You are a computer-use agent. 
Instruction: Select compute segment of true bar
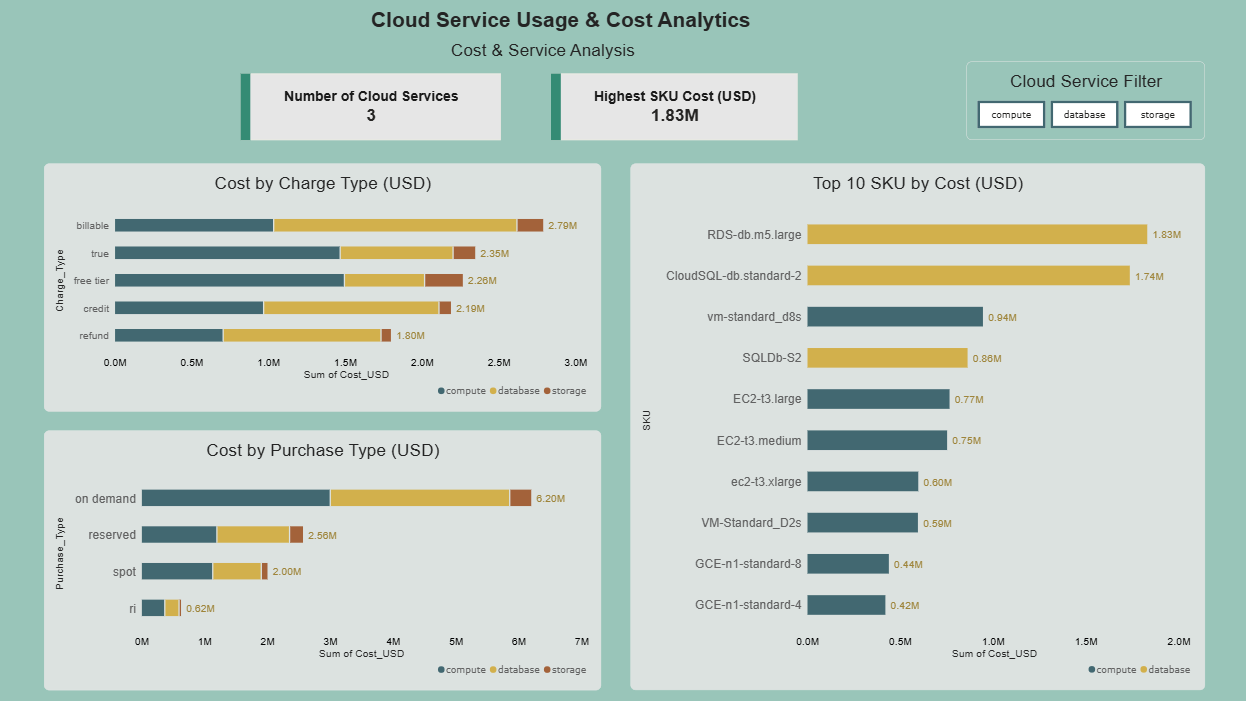(227, 253)
